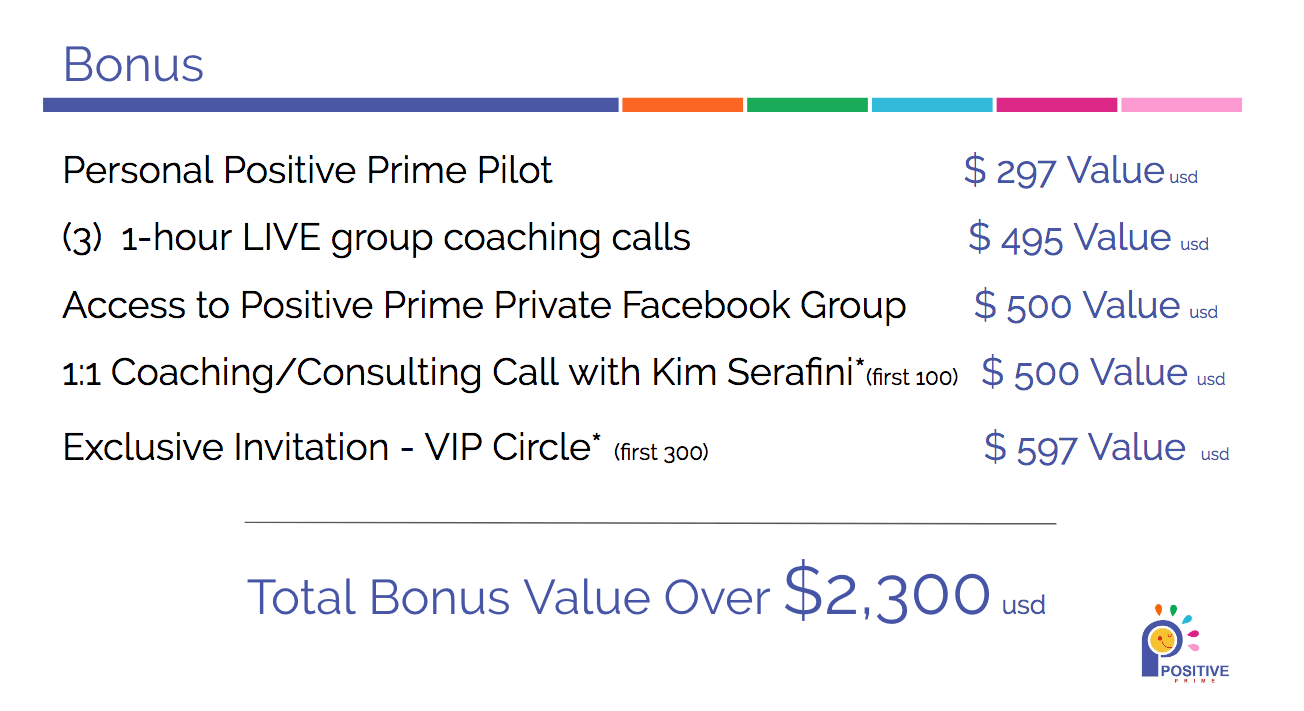Image resolution: width=1304 pixels, height=711 pixels.
Task: Click the magenta header bar segment
Action: click(1057, 105)
